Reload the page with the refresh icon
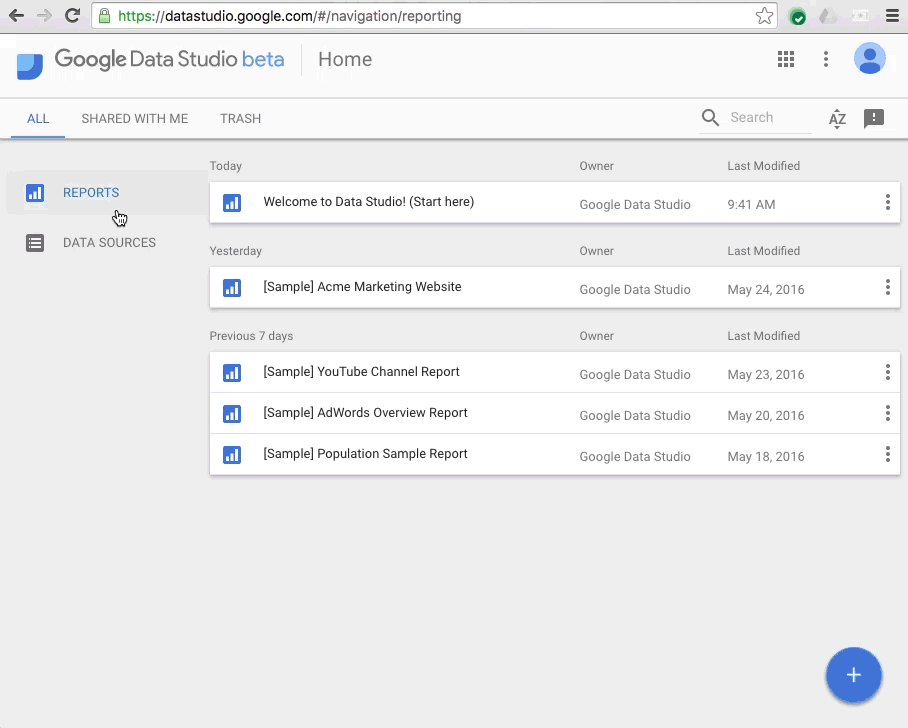Screen dimensions: 908x728 click(x=72, y=16)
